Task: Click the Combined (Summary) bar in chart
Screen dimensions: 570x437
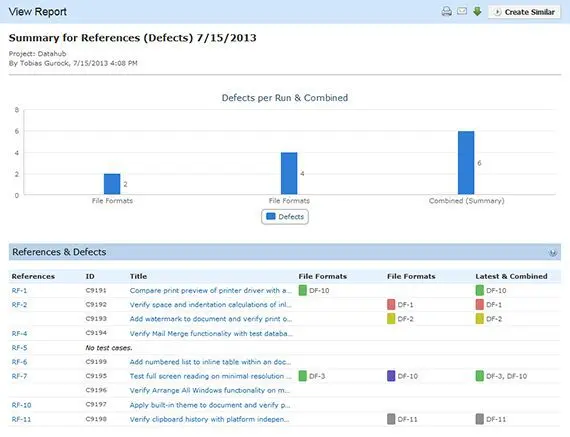Action: pyautogui.click(x=466, y=163)
